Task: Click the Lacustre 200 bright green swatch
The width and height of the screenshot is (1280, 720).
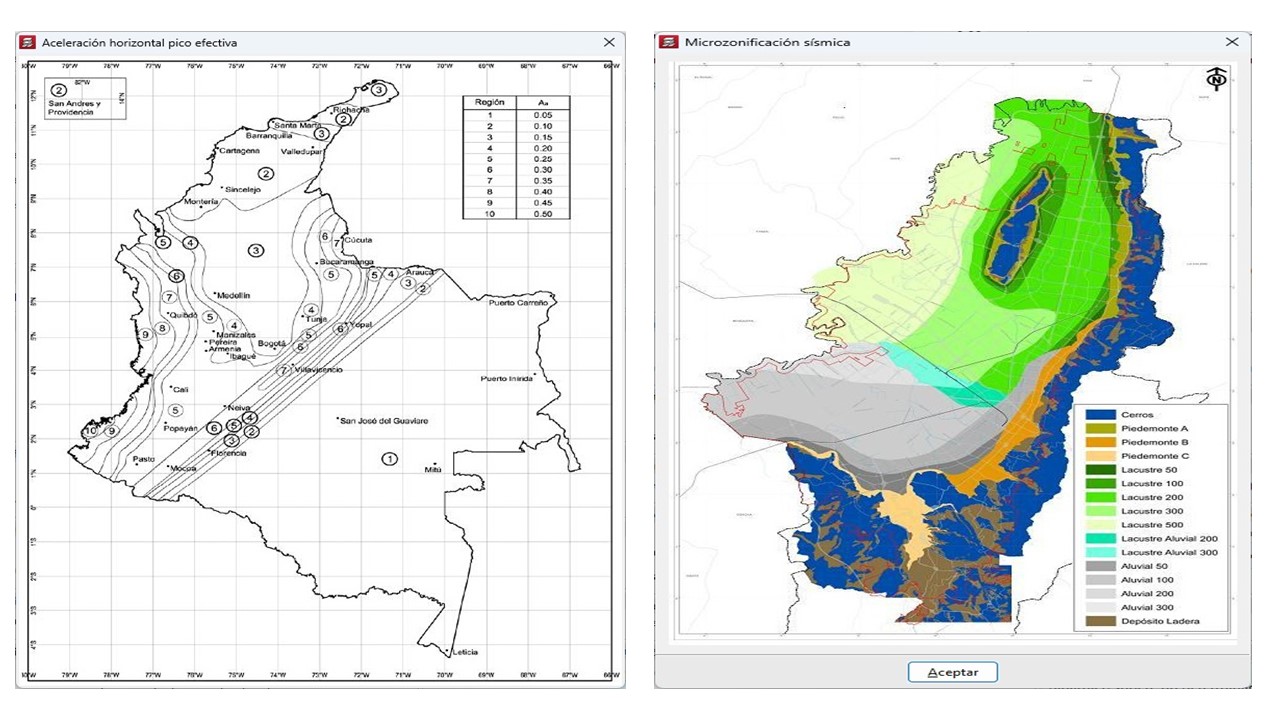Action: [1100, 497]
